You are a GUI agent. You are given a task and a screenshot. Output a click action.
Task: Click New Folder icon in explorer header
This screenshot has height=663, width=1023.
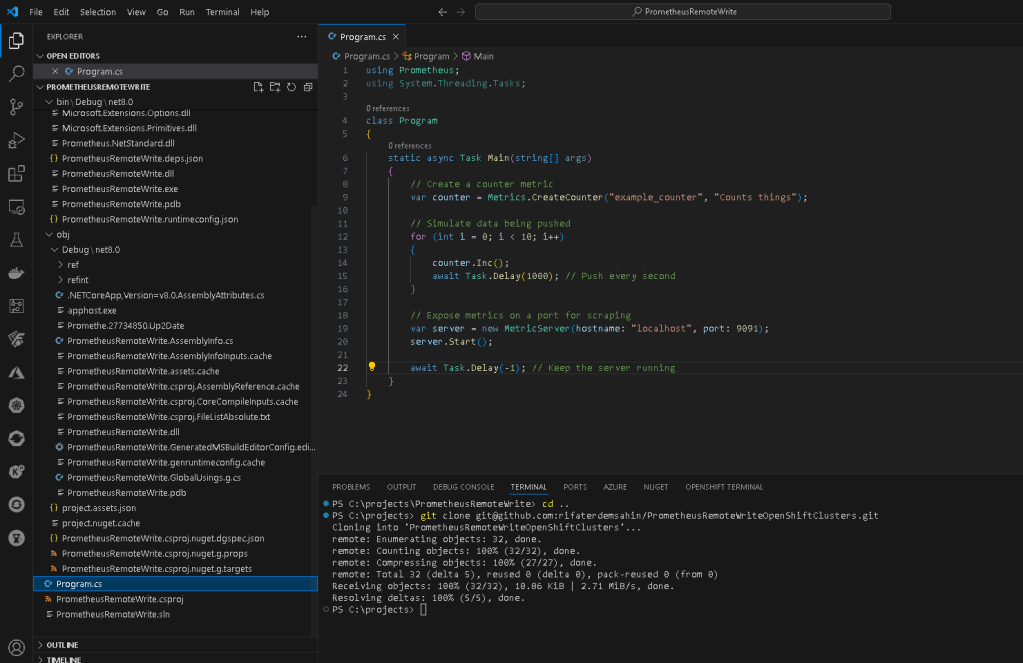[275, 87]
